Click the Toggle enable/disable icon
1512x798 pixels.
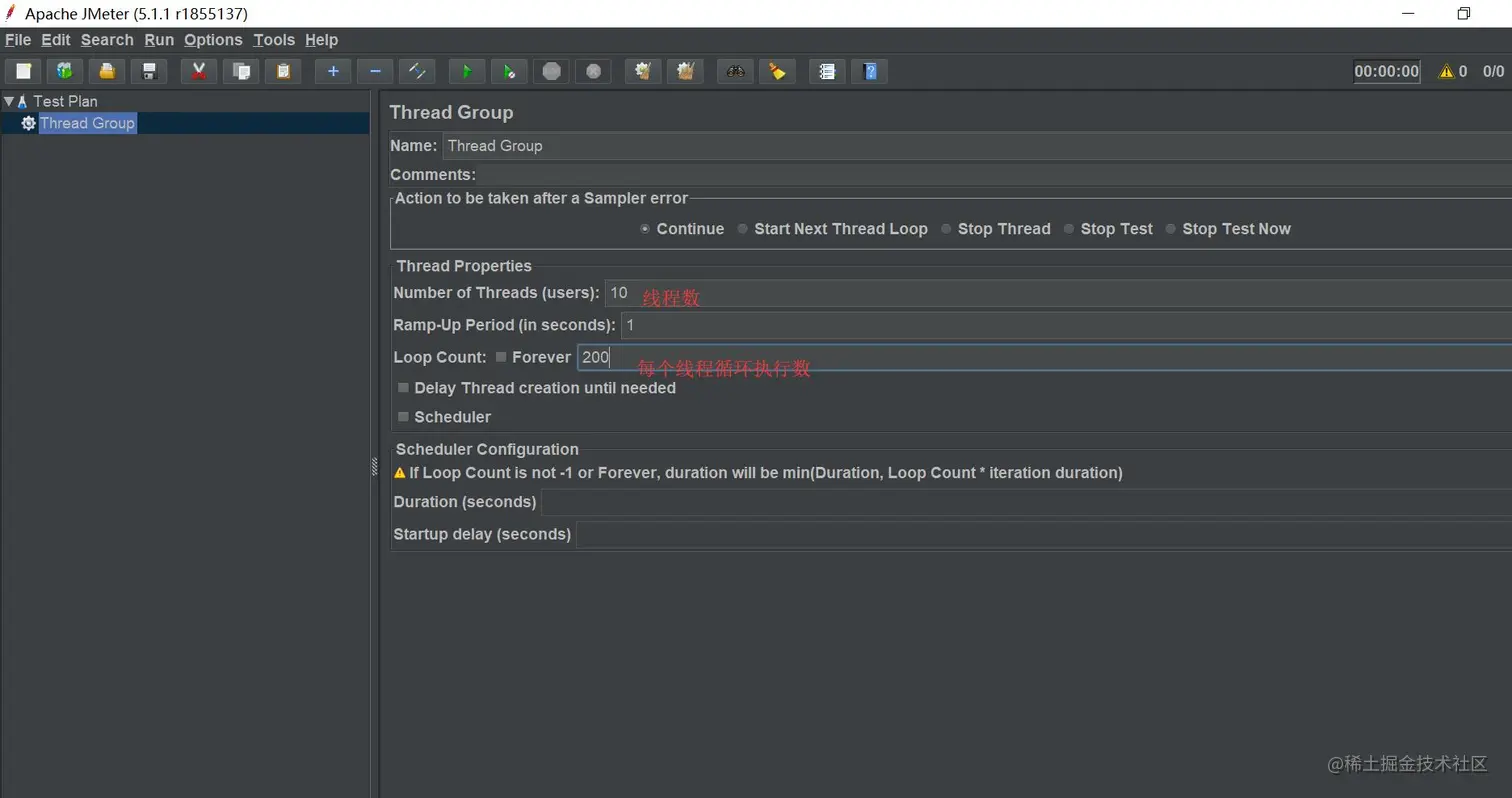coord(417,71)
